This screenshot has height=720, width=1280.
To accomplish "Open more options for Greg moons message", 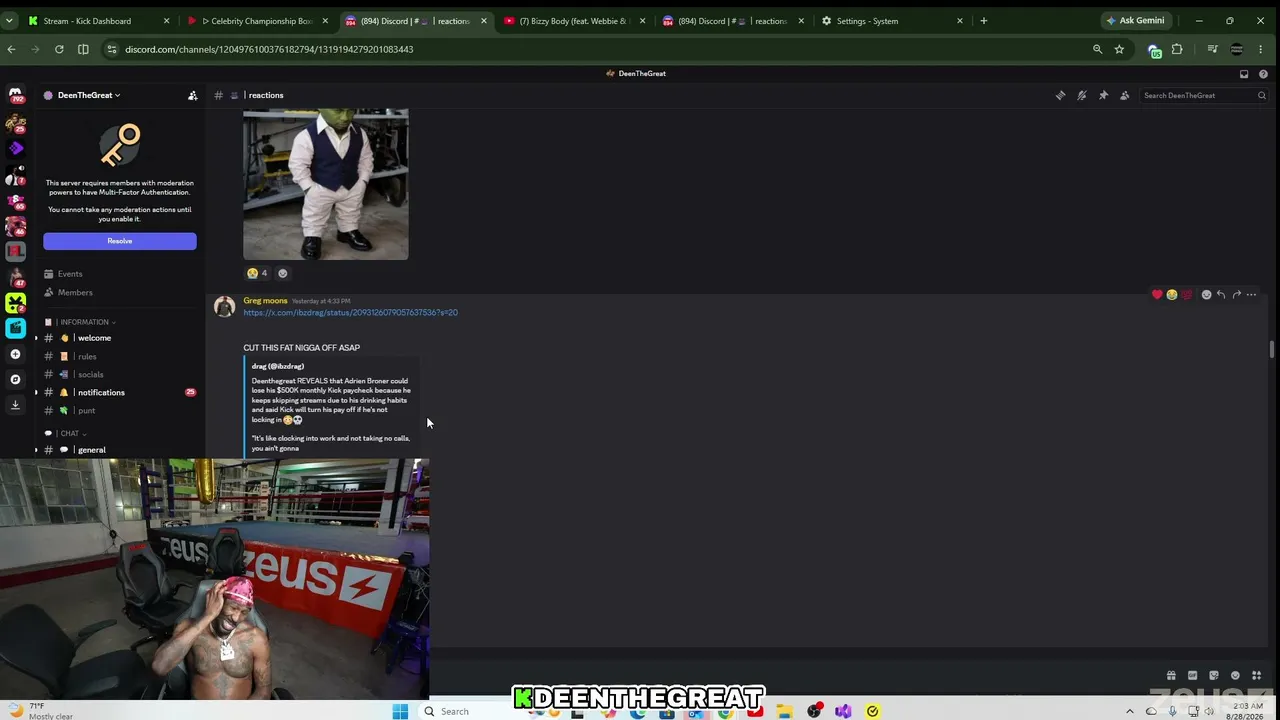I will 1251,295.
